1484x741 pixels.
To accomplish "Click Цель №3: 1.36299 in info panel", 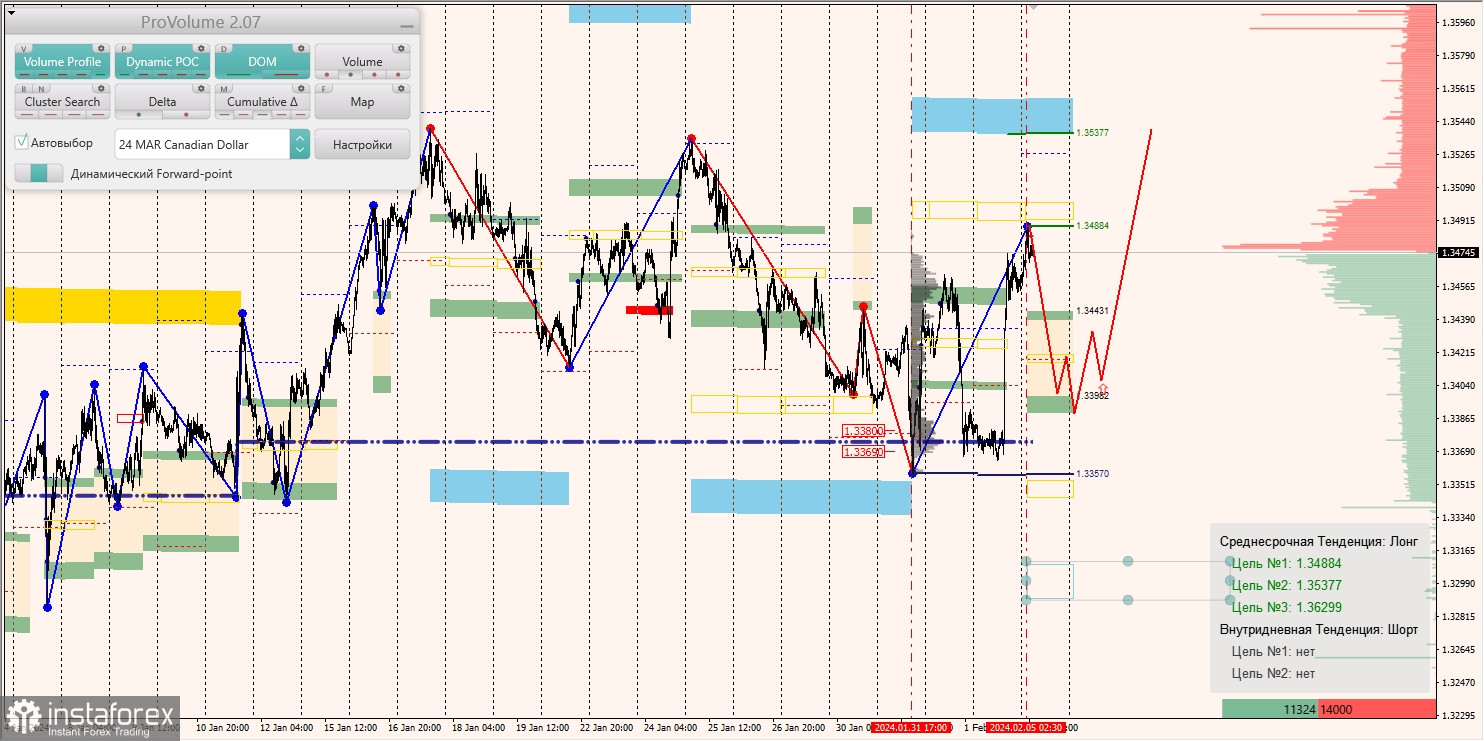I will point(1287,607).
